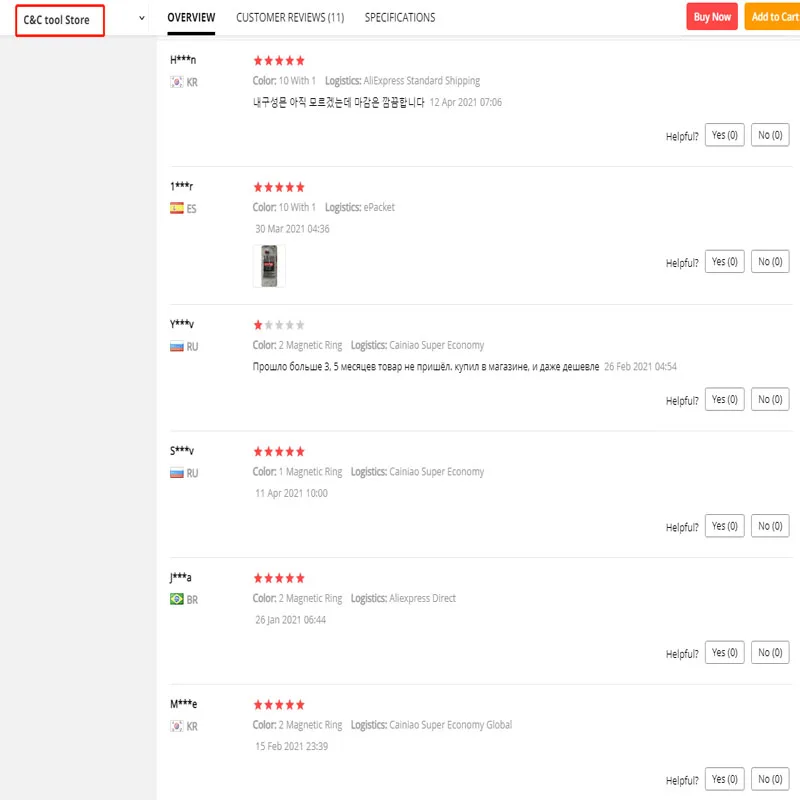Open the C&C tool Store name
The height and width of the screenshot is (800, 800).
coord(59,20)
